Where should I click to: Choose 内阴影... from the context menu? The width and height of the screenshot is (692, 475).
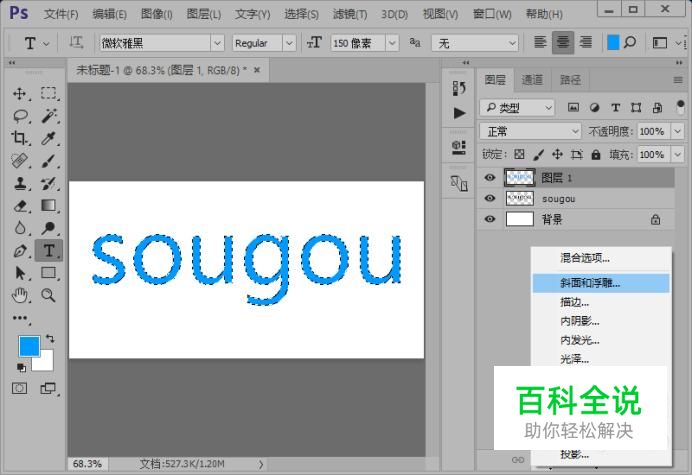click(x=601, y=321)
